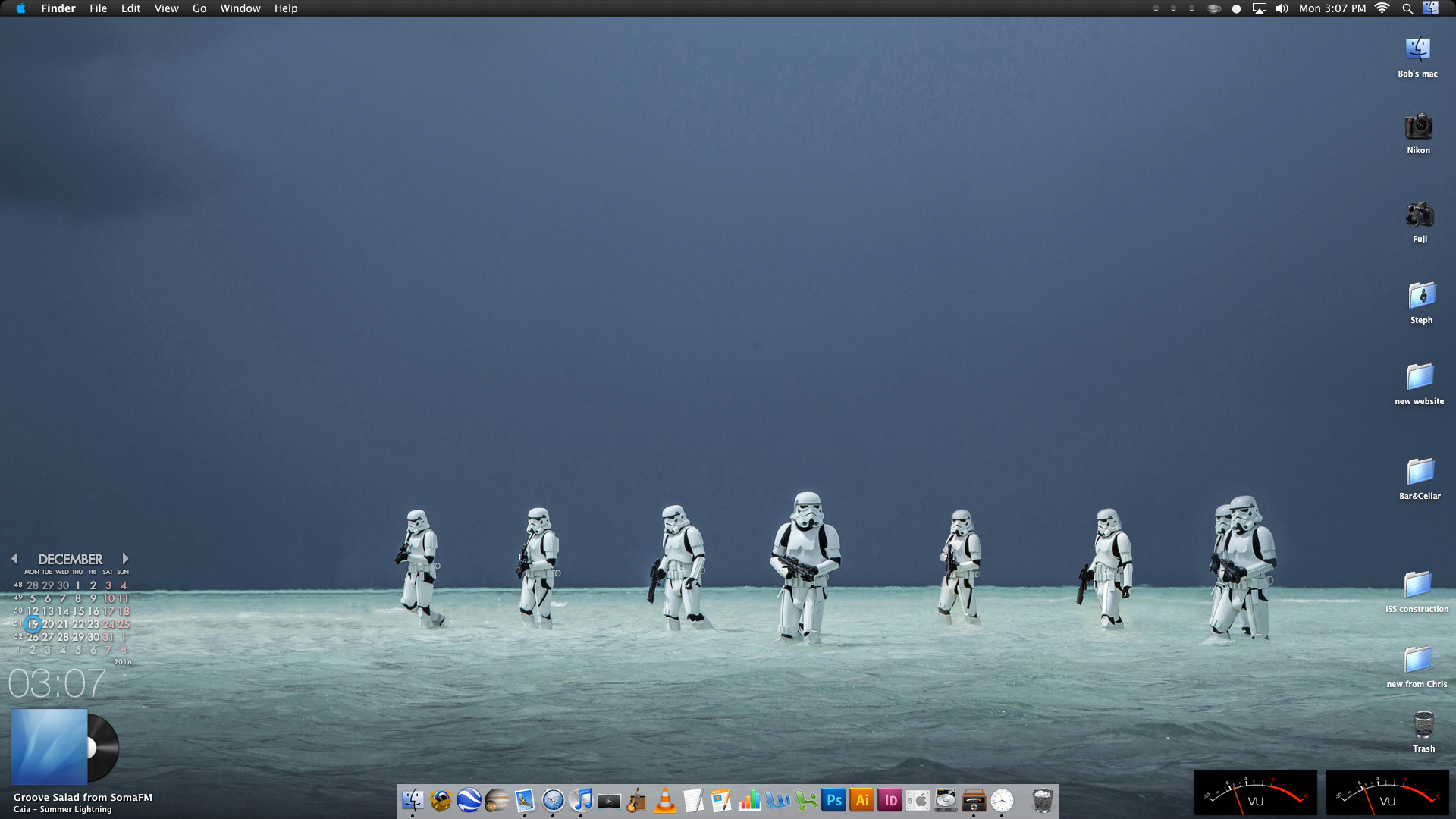Click the menu bar clock Mon 3:07 PM
The width and height of the screenshot is (1456, 819).
(x=1332, y=8)
